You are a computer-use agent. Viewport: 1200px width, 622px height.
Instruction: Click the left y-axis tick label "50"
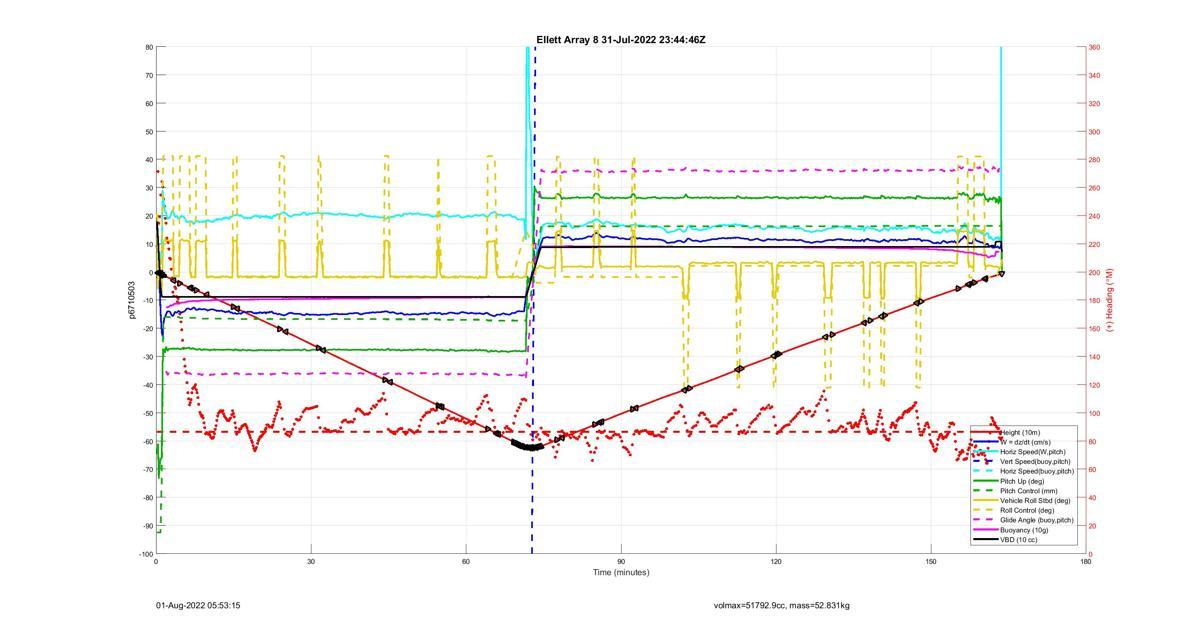point(148,131)
